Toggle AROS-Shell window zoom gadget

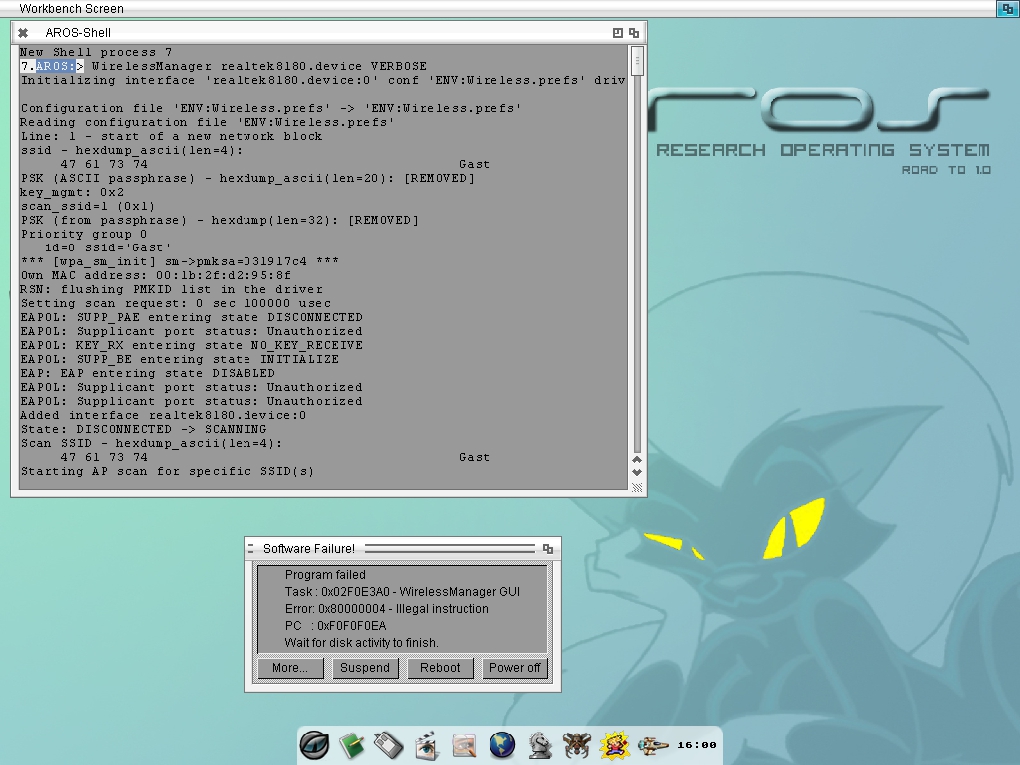point(618,33)
